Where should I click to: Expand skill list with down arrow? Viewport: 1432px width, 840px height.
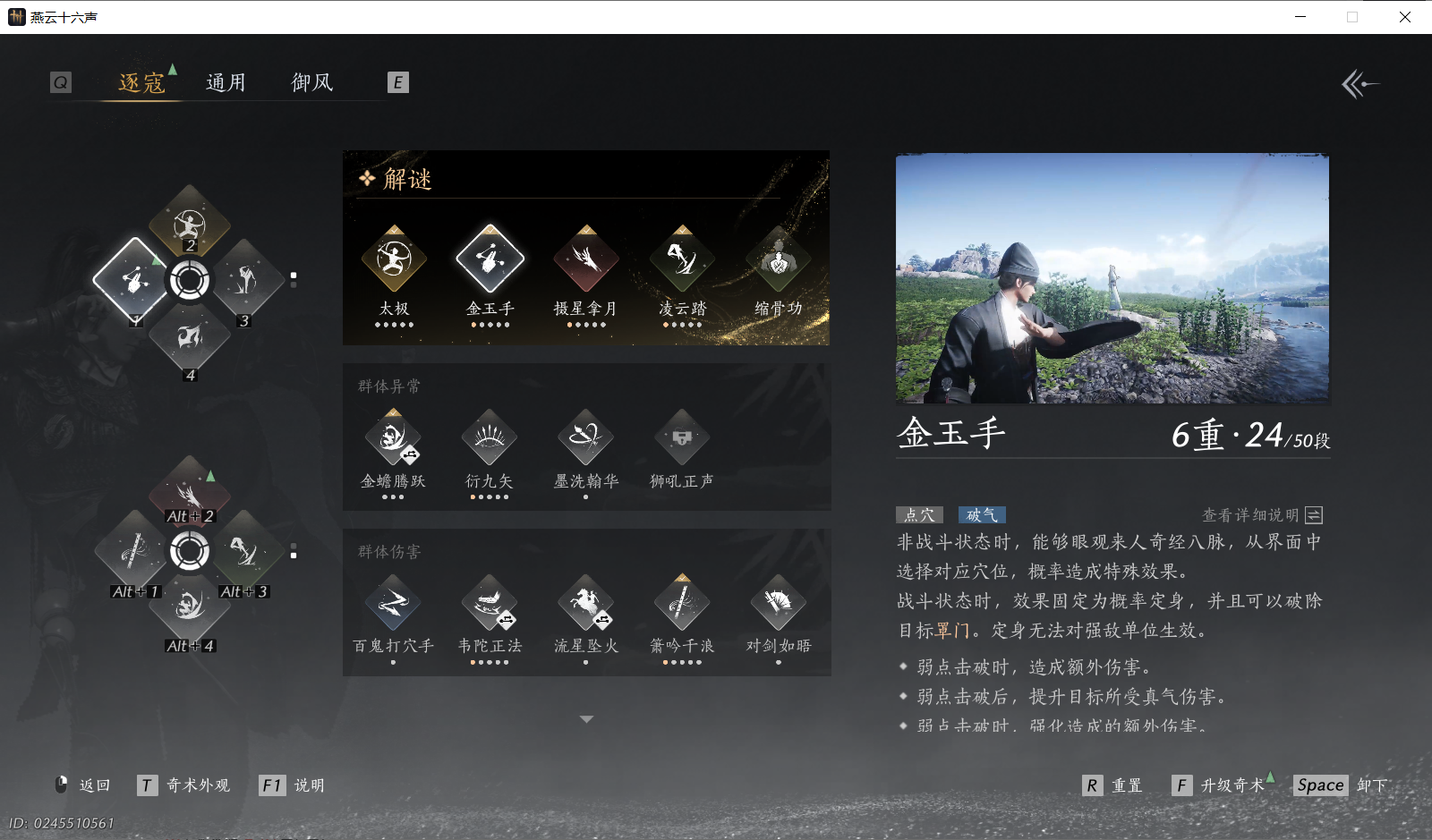(x=586, y=719)
